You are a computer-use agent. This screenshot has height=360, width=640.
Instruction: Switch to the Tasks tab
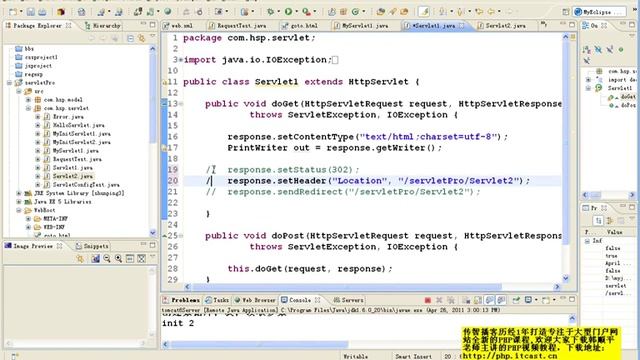point(217,300)
